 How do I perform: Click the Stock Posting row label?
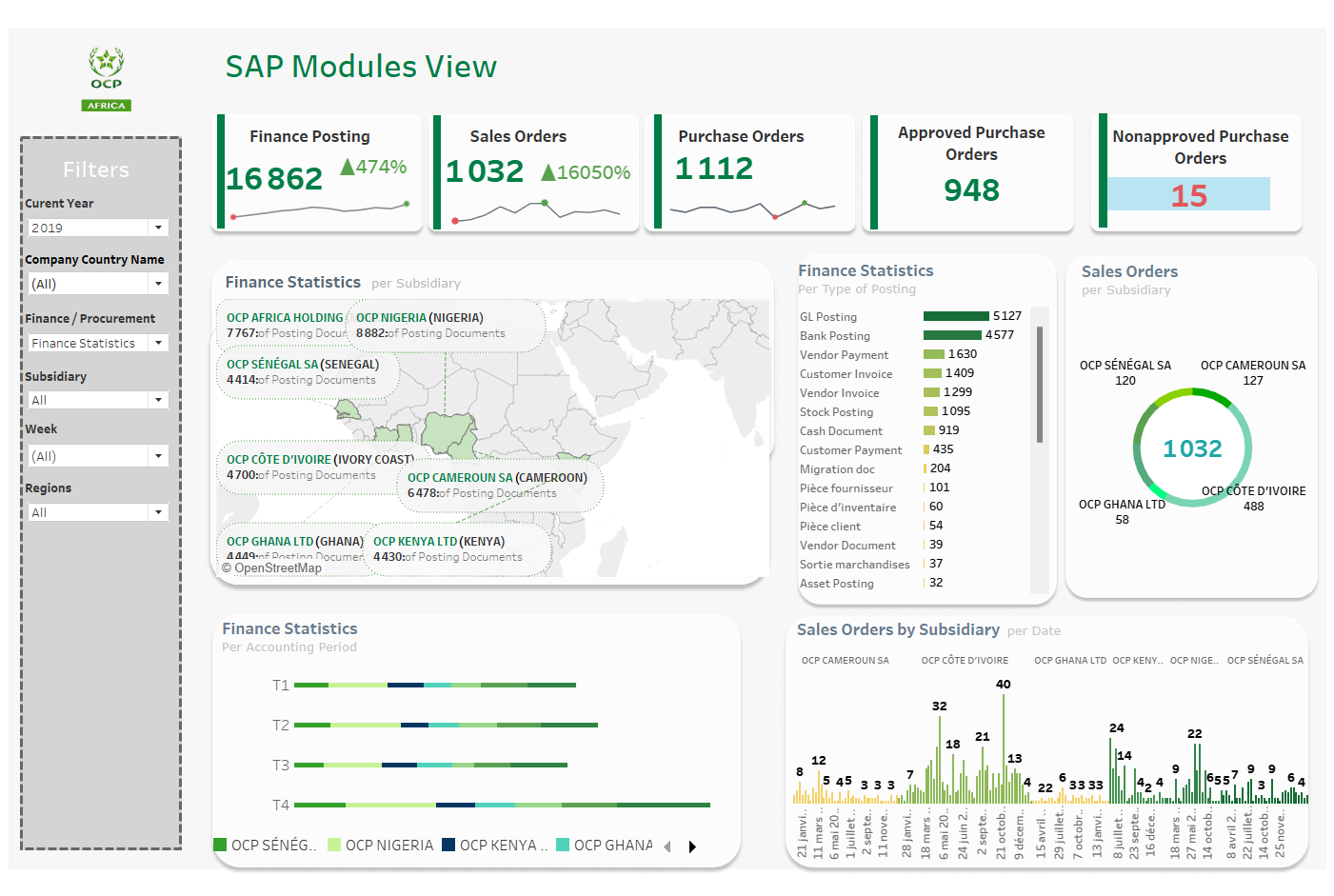tap(837, 412)
